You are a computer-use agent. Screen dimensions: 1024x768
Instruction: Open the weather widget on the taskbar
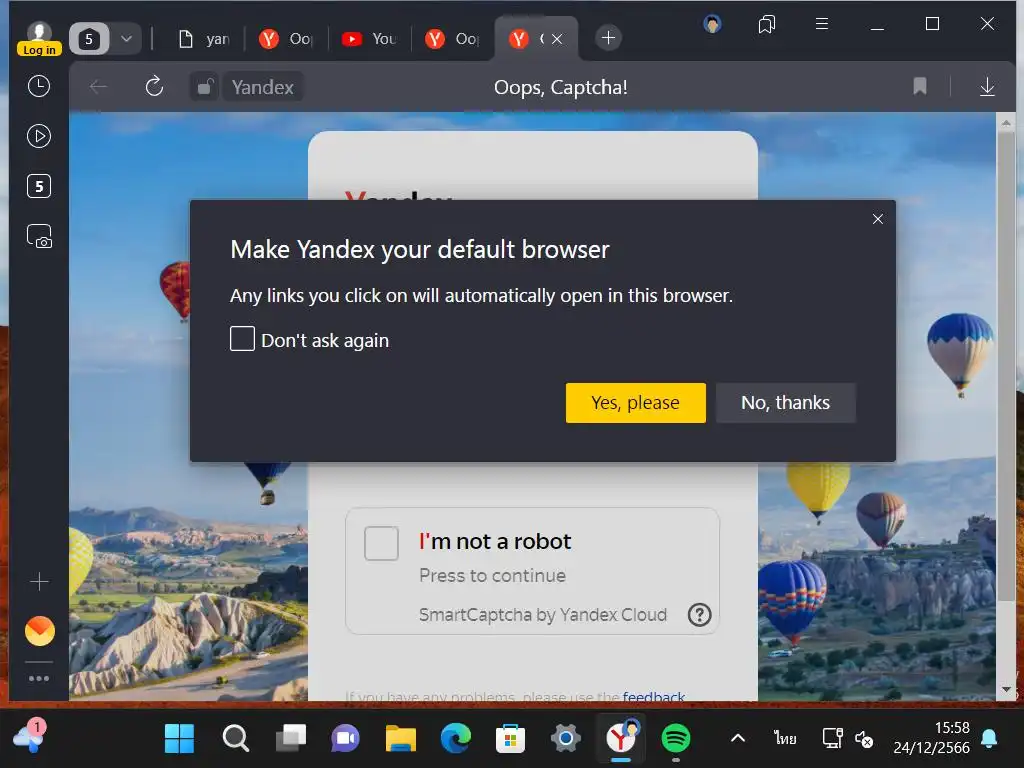click(x=28, y=737)
